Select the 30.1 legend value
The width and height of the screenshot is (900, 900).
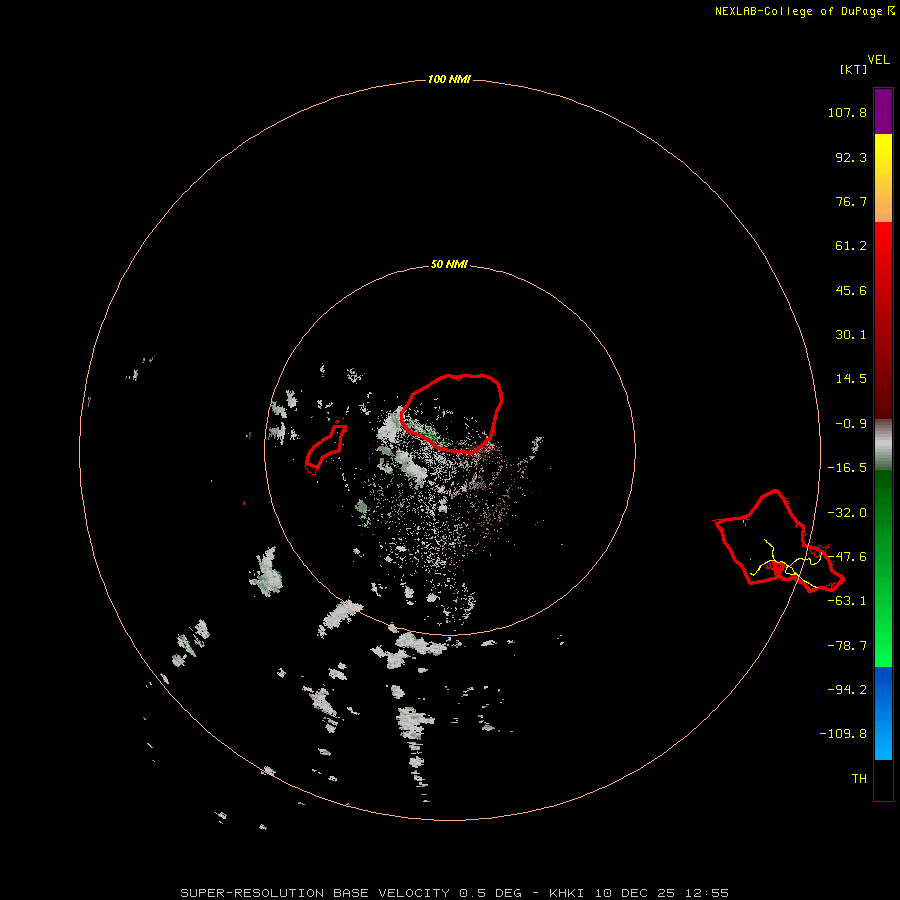[x=851, y=335]
